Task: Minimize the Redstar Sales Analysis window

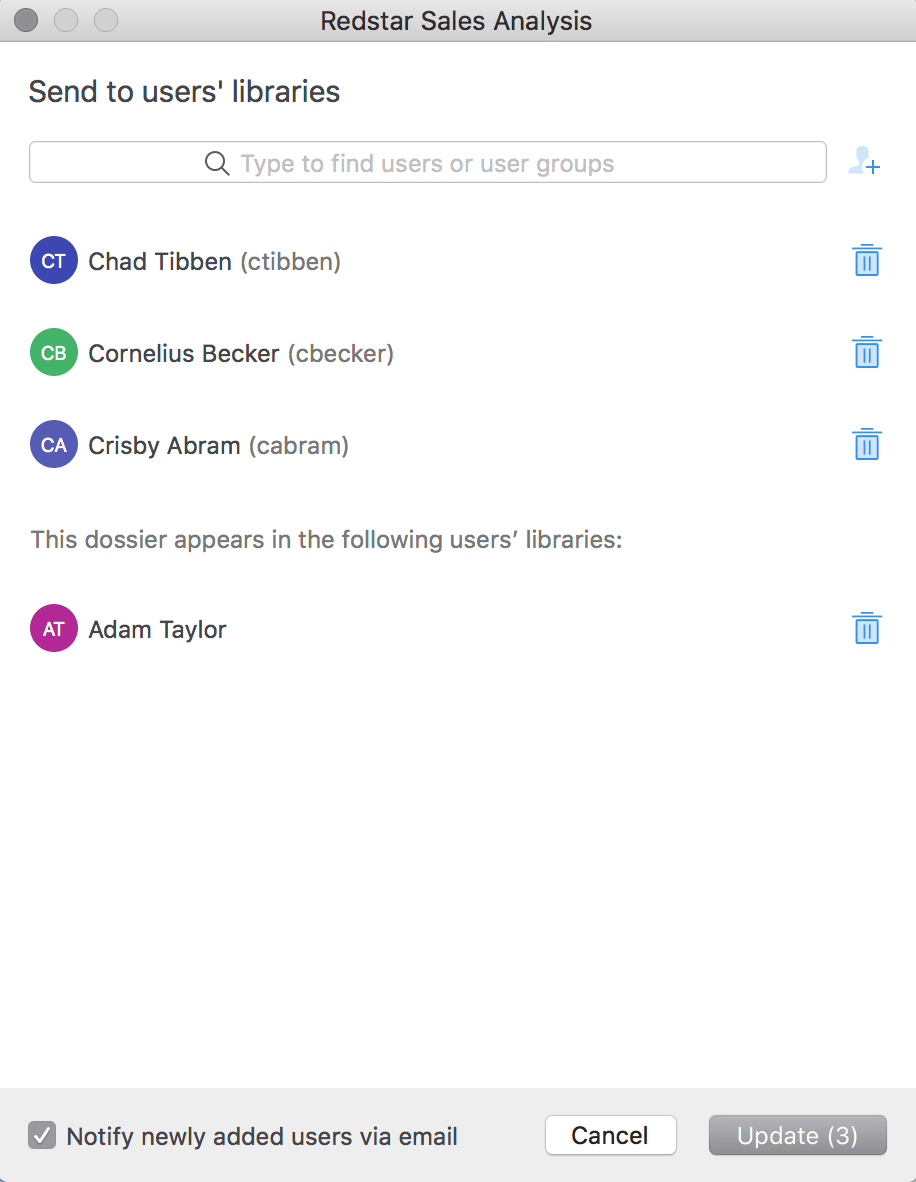Action: coord(66,20)
